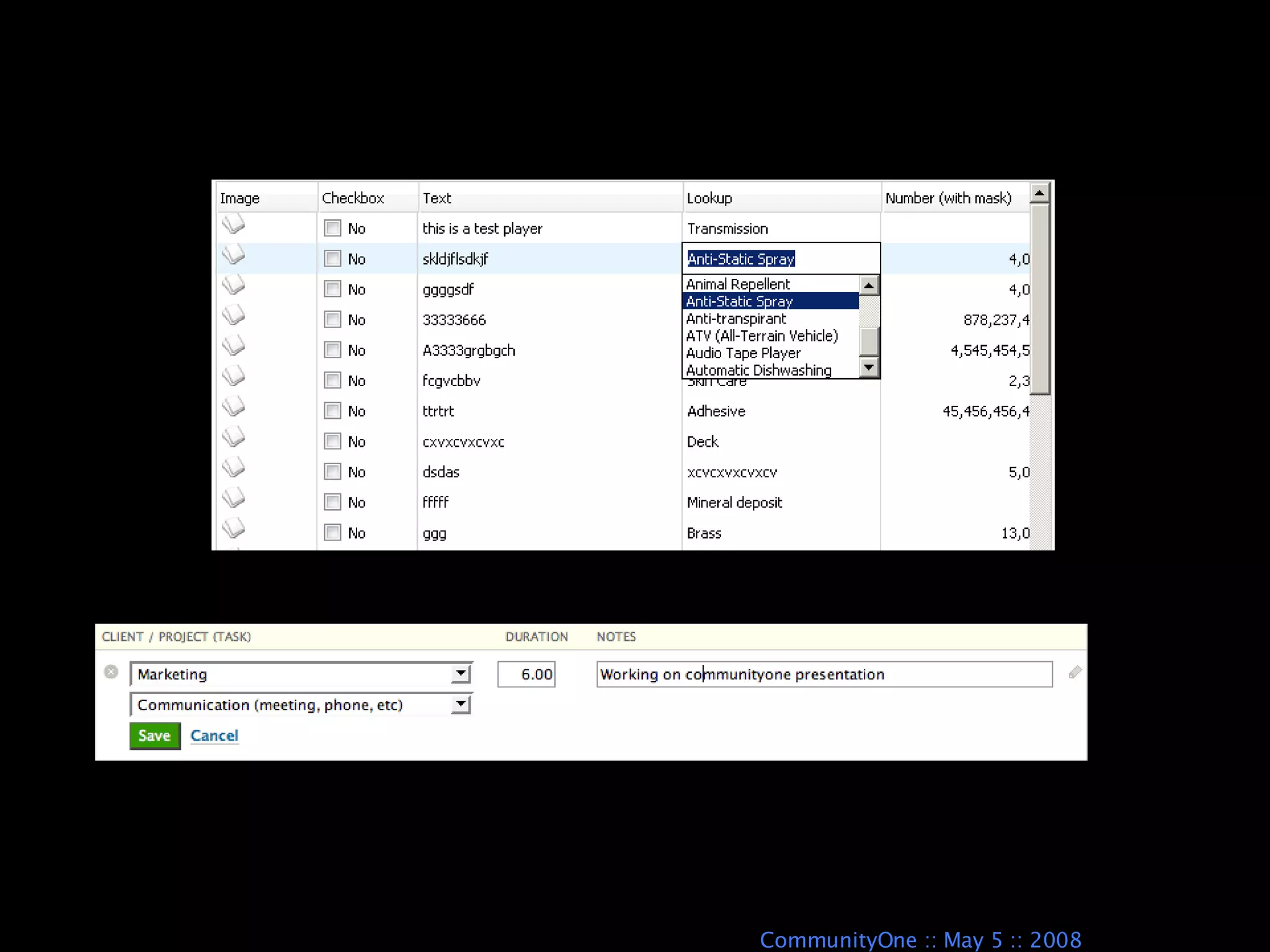
Task: Check the checkbox in the ggggsdf row
Action: [332, 289]
